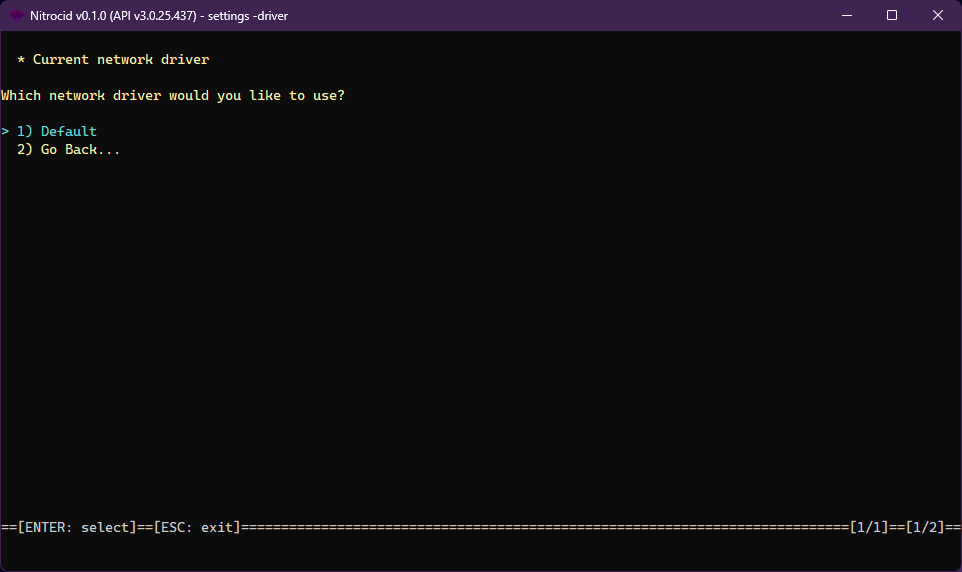Image resolution: width=962 pixels, height=572 pixels.
Task: Click the empty black terminal area
Action: [x=480, y=330]
